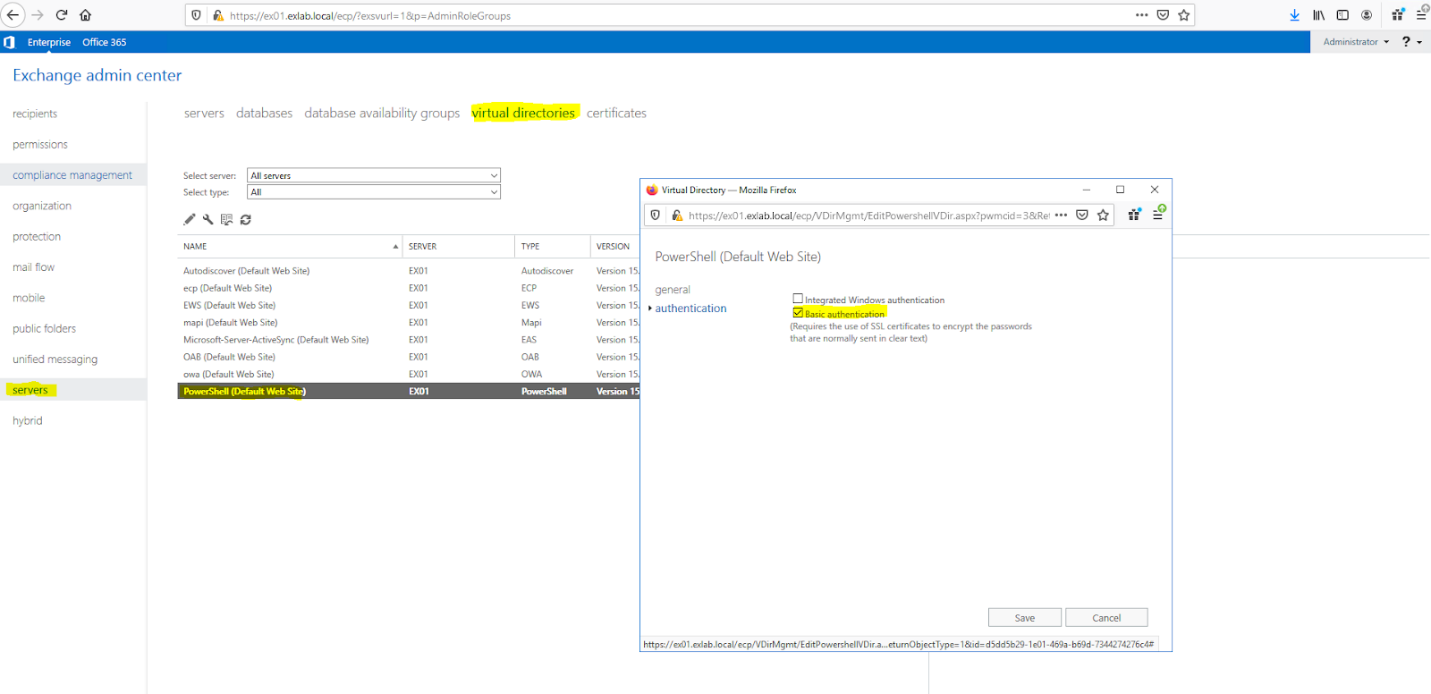Viewport: 1431px width, 694px height.
Task: Select the Edit pencil icon for PowerShell directory
Action: 189,219
